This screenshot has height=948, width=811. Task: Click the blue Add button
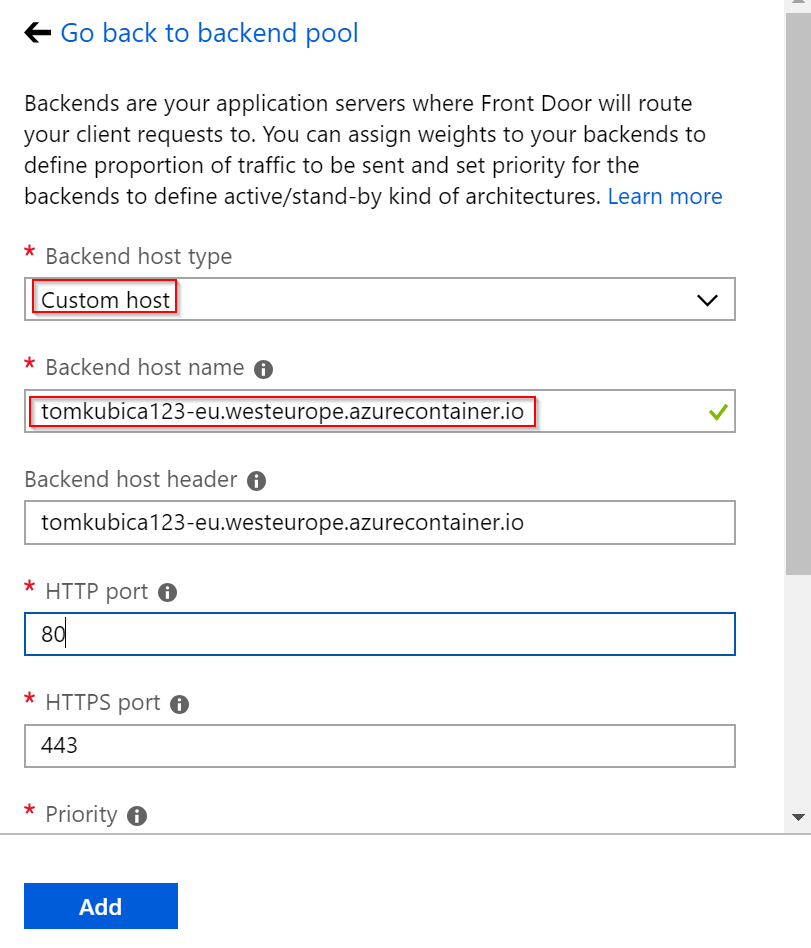point(101,906)
